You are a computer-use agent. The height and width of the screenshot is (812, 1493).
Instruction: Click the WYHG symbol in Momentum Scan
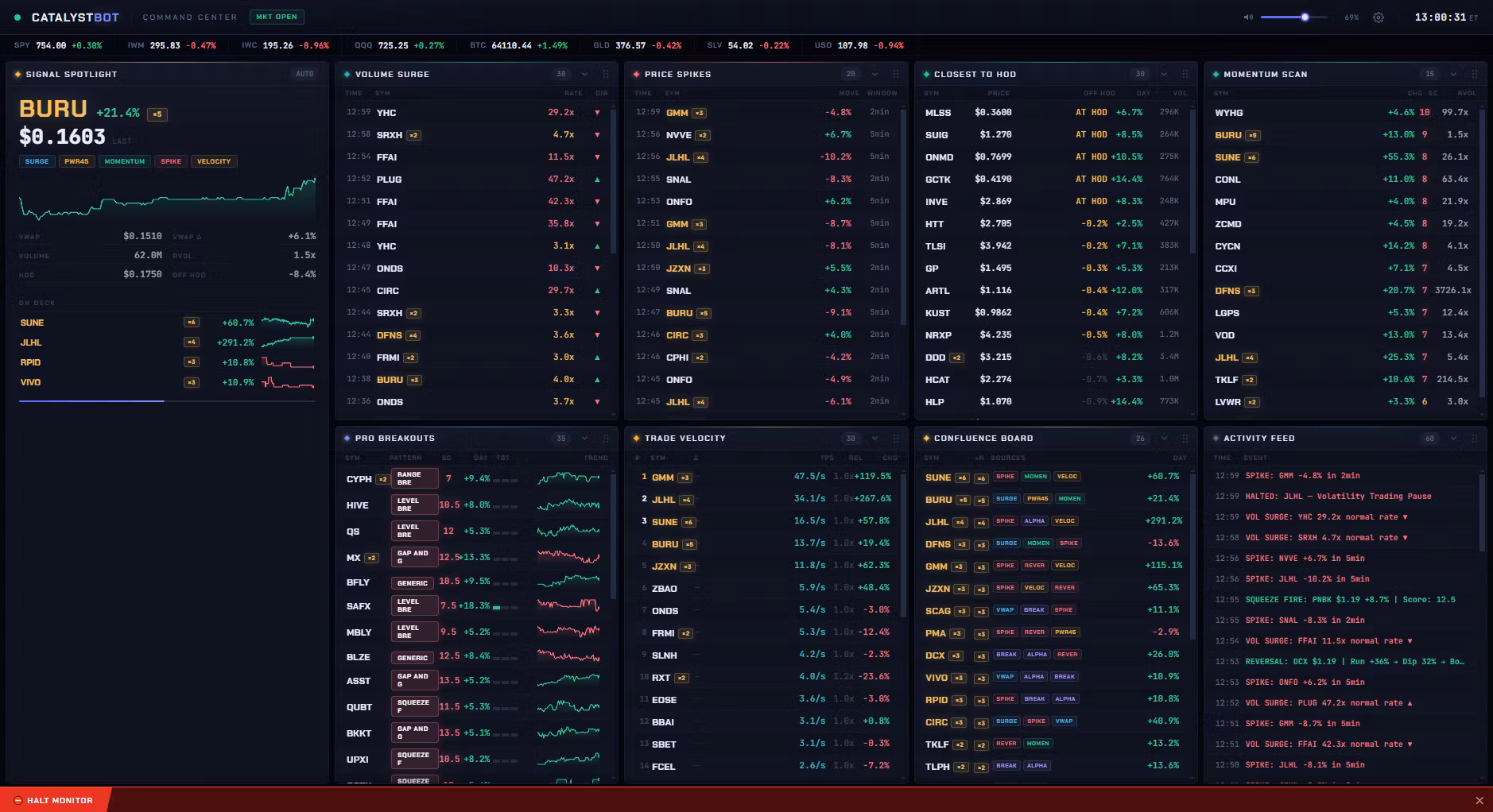(x=1228, y=113)
